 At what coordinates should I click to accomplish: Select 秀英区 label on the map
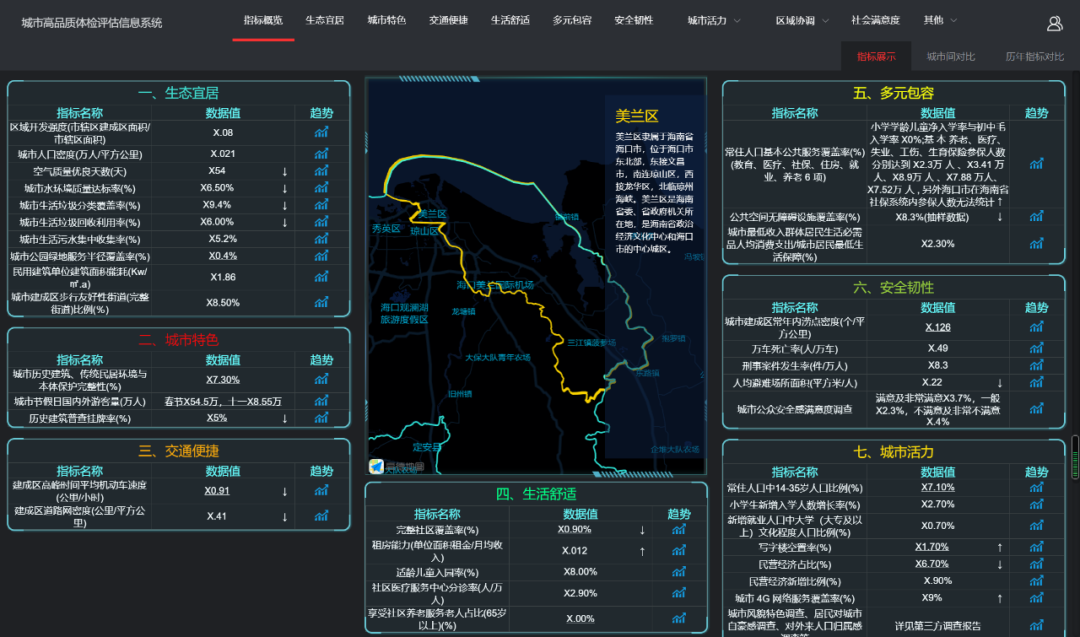click(386, 229)
